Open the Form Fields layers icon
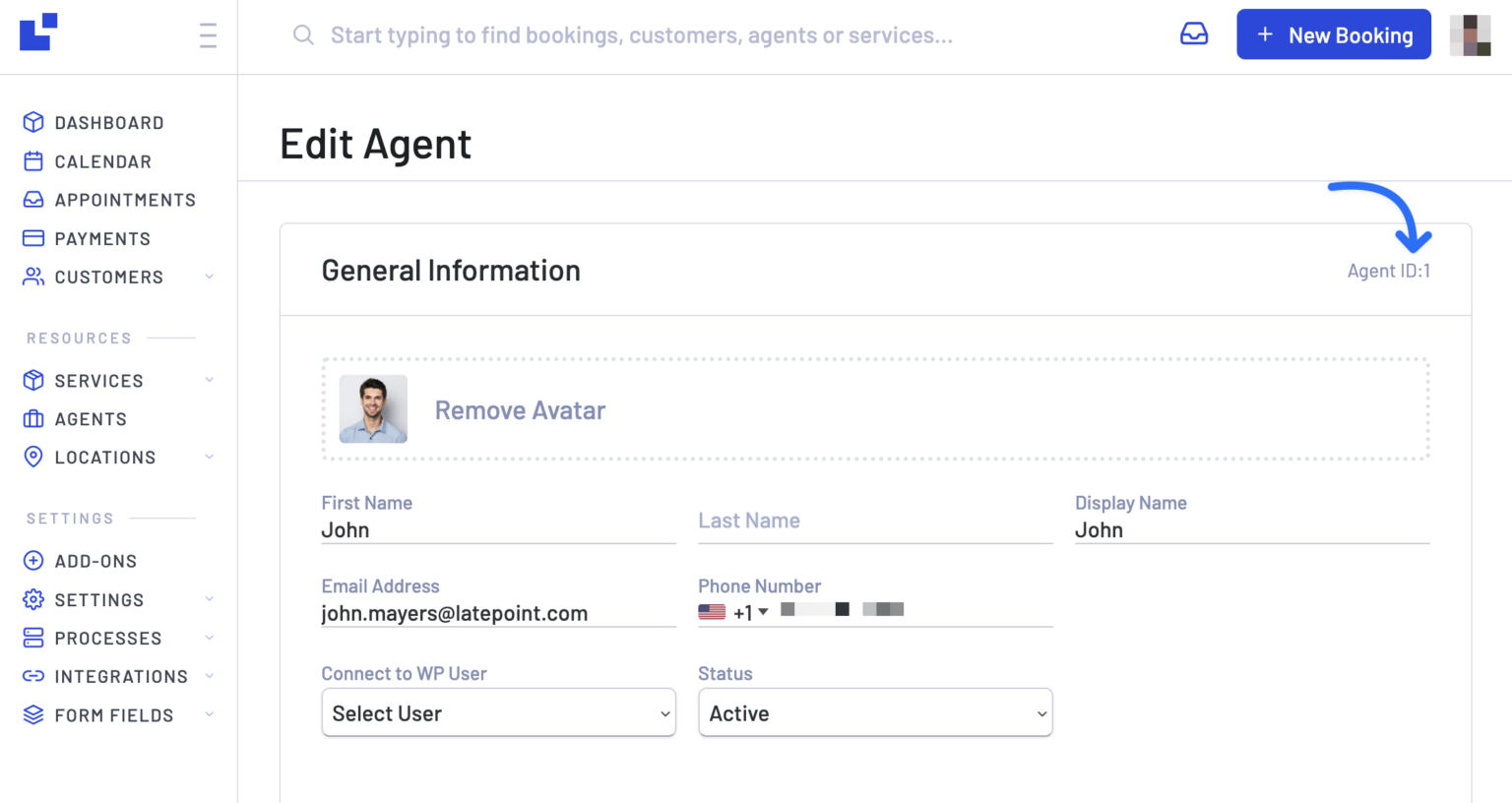Screen dimensions: 1512x803 coord(32,714)
